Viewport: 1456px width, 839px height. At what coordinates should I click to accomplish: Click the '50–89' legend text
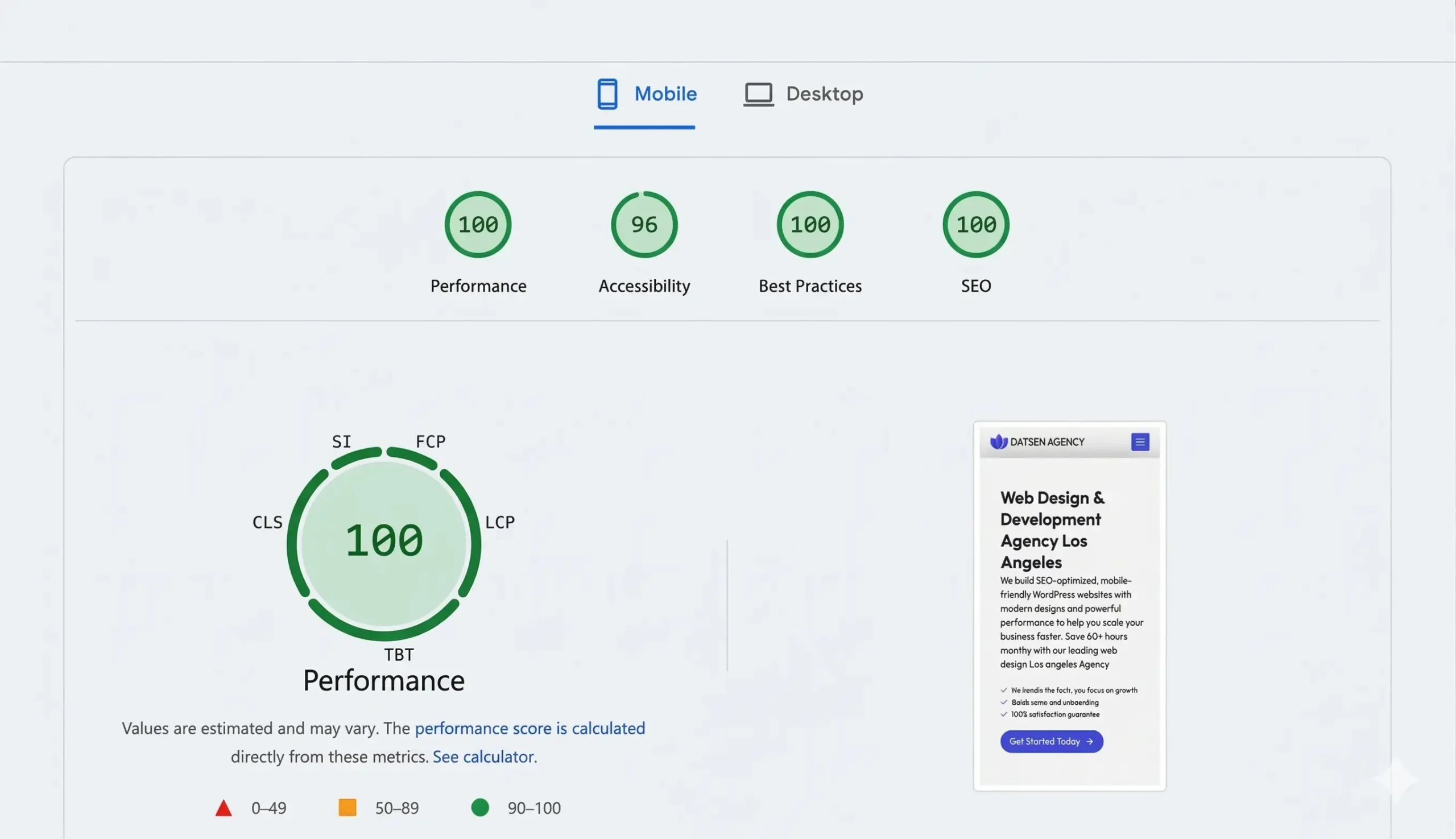click(x=397, y=808)
